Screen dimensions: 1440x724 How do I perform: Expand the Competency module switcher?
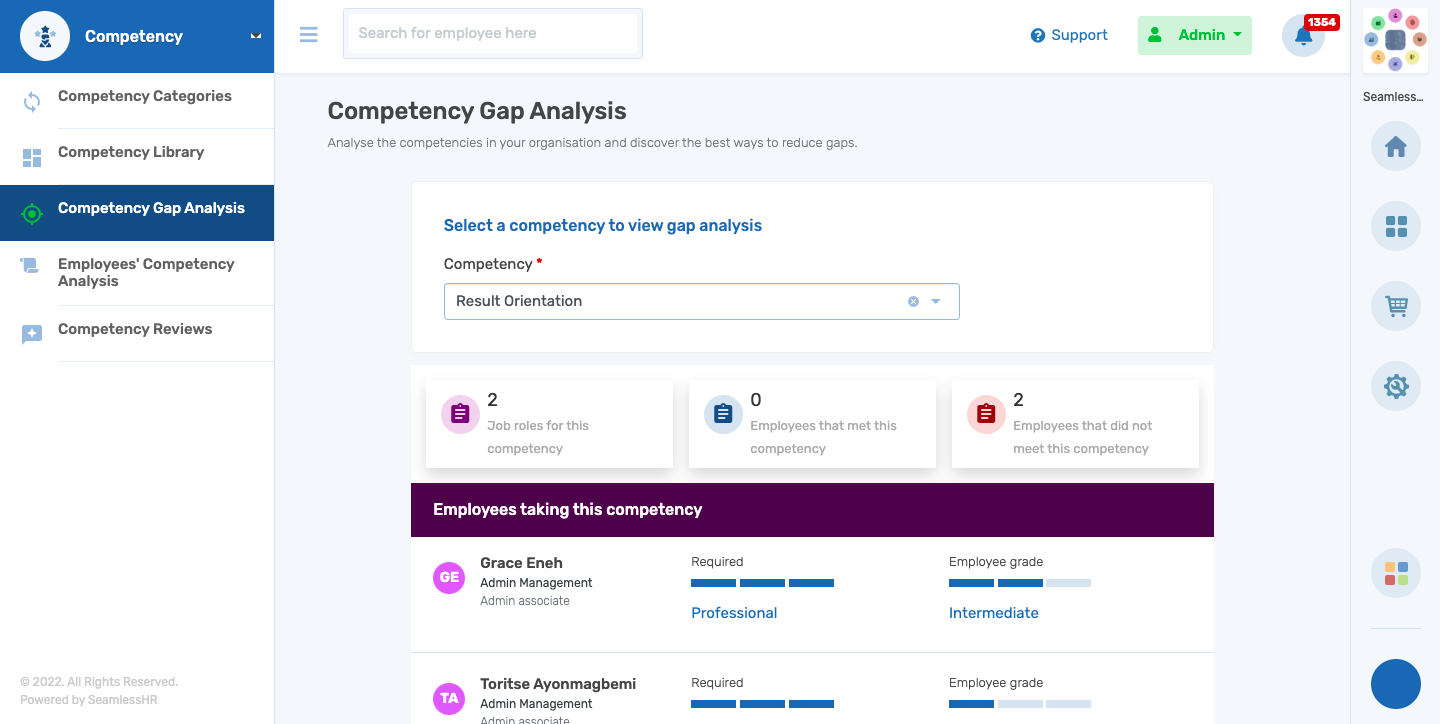pos(256,36)
